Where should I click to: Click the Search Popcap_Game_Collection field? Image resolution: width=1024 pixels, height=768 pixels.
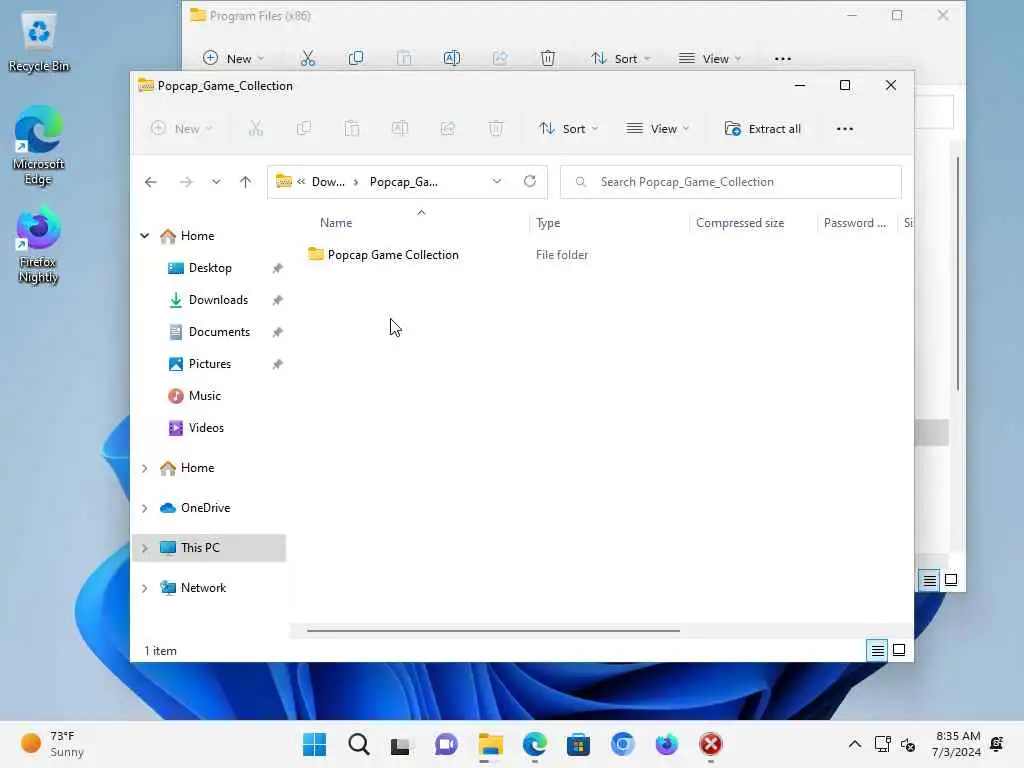pyautogui.click(x=731, y=182)
